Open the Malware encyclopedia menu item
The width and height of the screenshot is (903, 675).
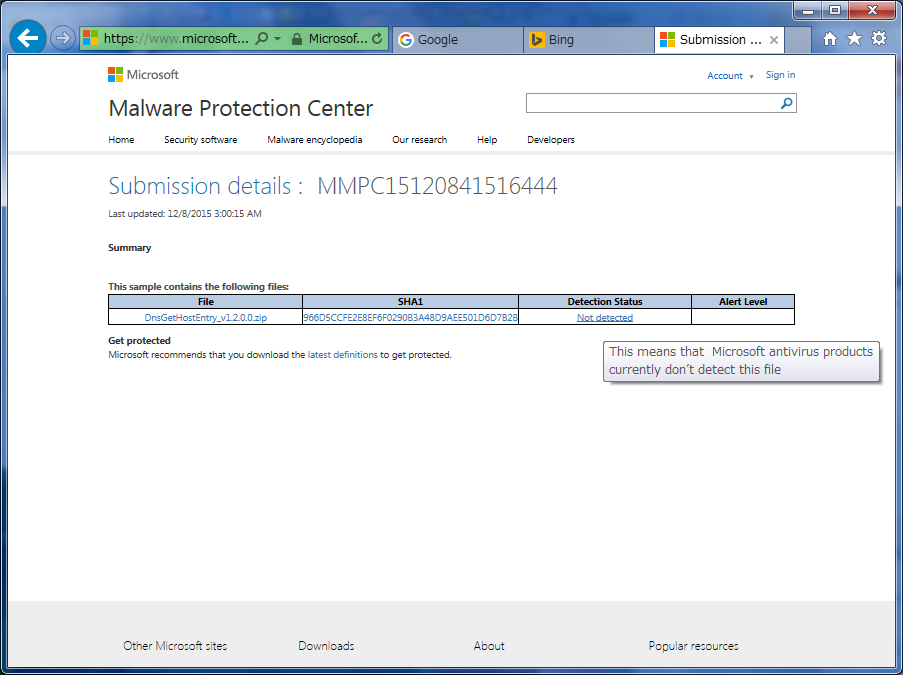(x=314, y=139)
